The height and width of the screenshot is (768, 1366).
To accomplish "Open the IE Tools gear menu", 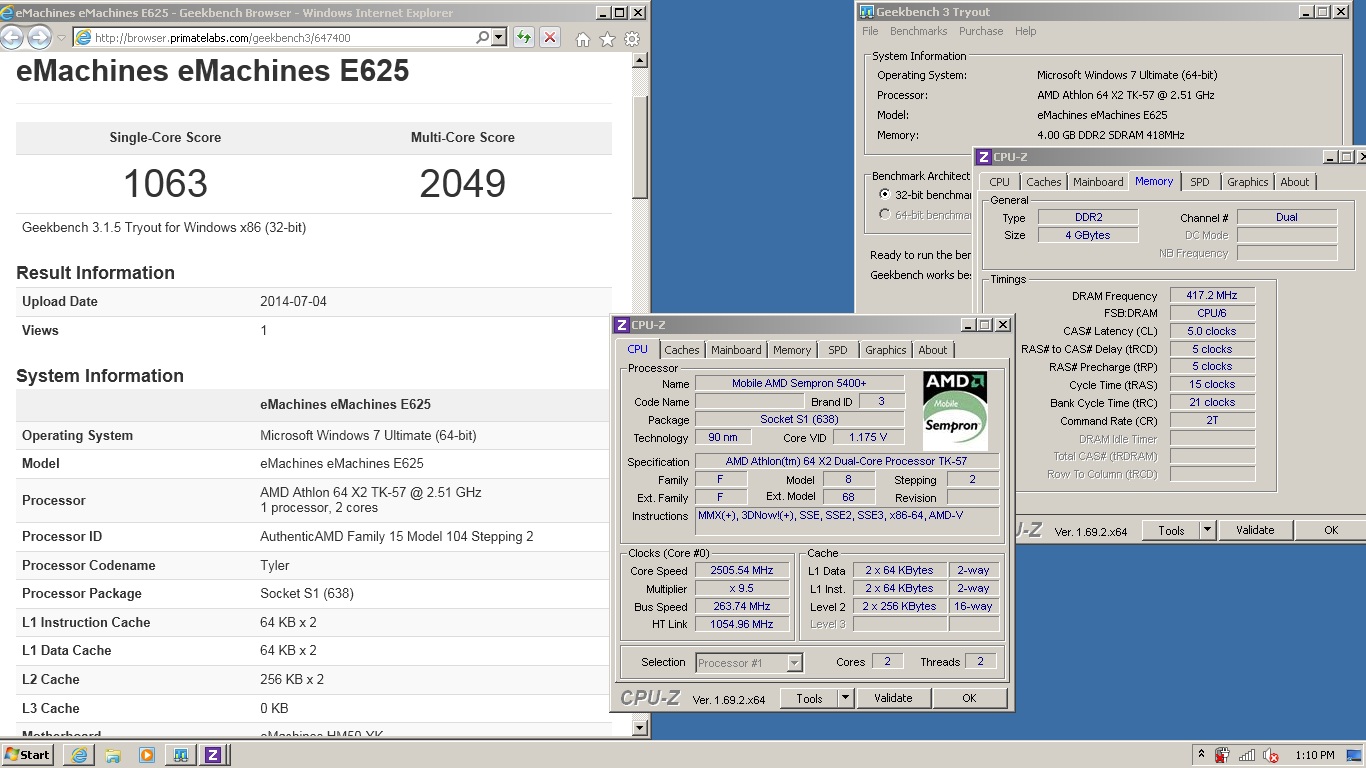I will [632, 39].
